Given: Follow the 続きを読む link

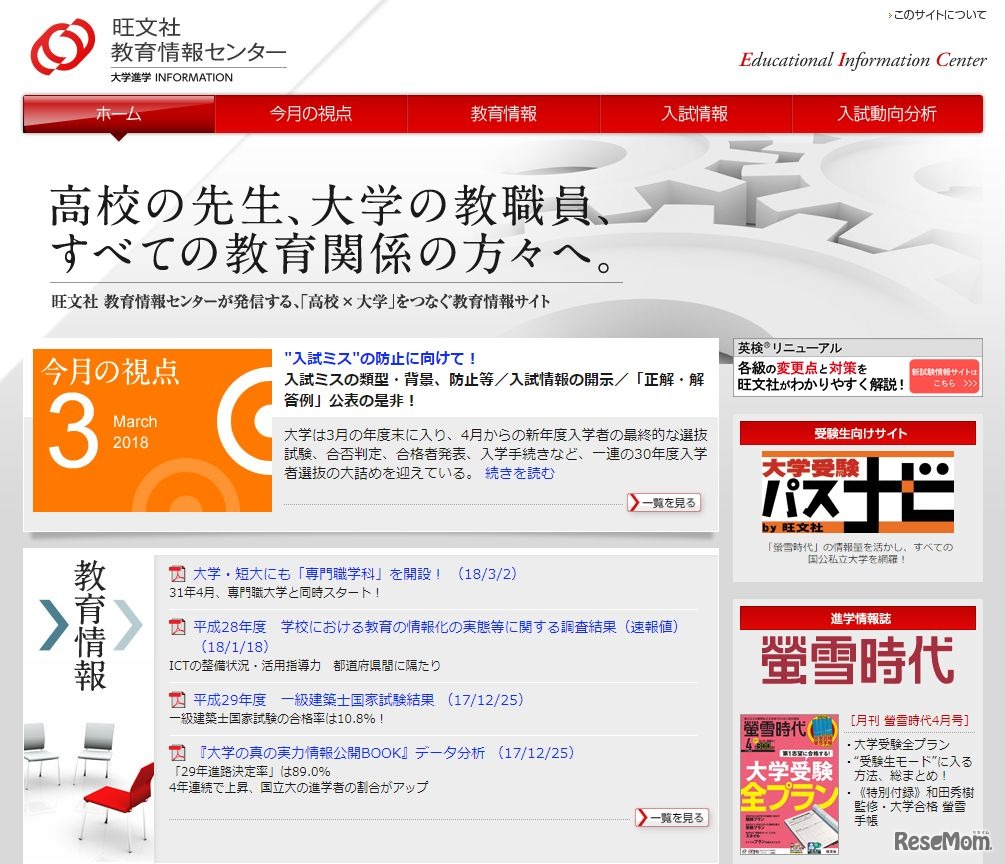Looking at the screenshot, I should (520, 473).
